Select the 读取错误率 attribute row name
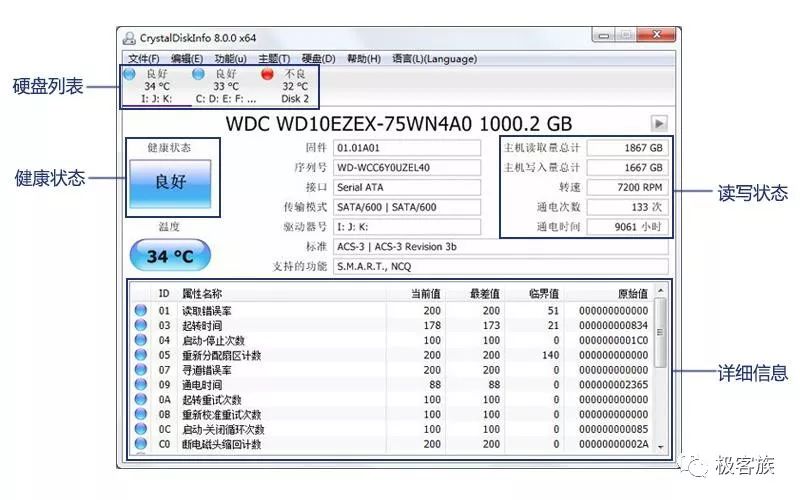This screenshot has width=800, height=500. coord(207,311)
